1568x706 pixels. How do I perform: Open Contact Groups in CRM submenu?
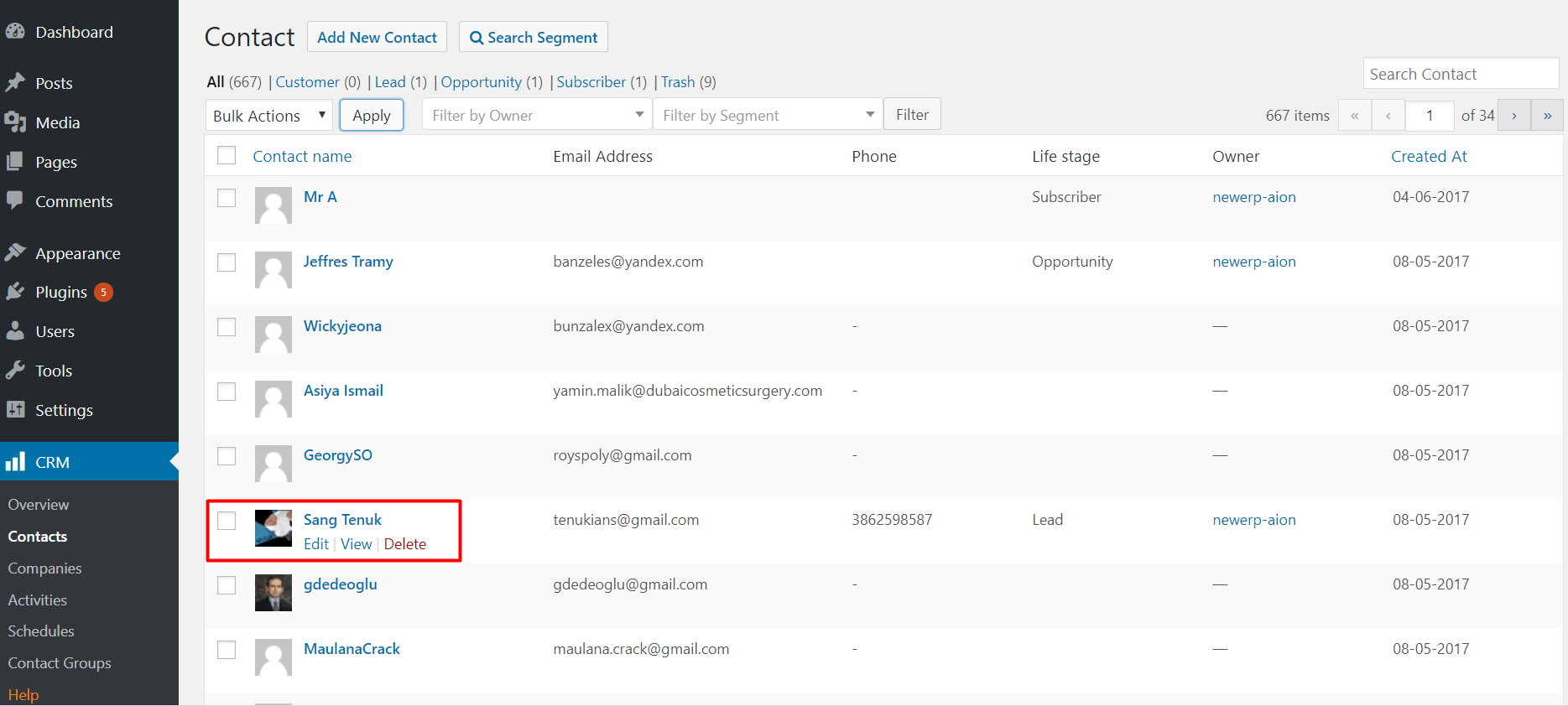point(60,663)
